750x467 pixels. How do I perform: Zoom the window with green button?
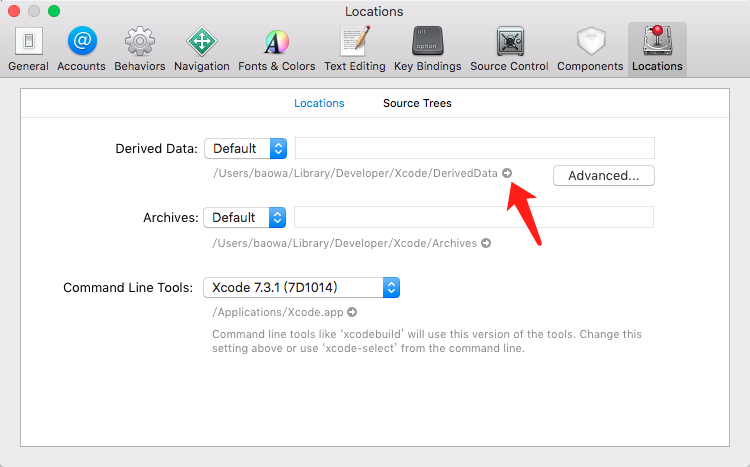(54, 11)
